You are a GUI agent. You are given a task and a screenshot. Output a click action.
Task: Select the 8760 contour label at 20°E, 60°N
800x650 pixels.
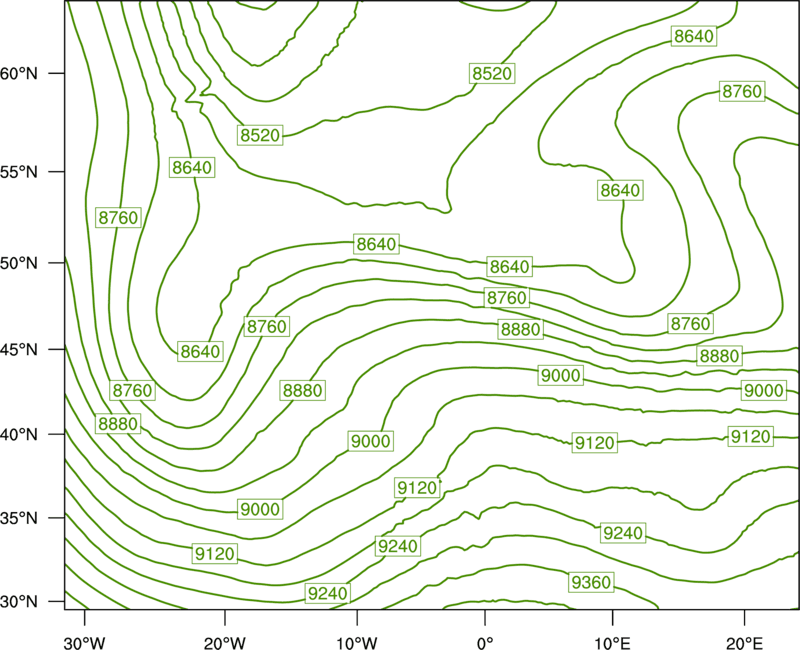click(x=742, y=91)
